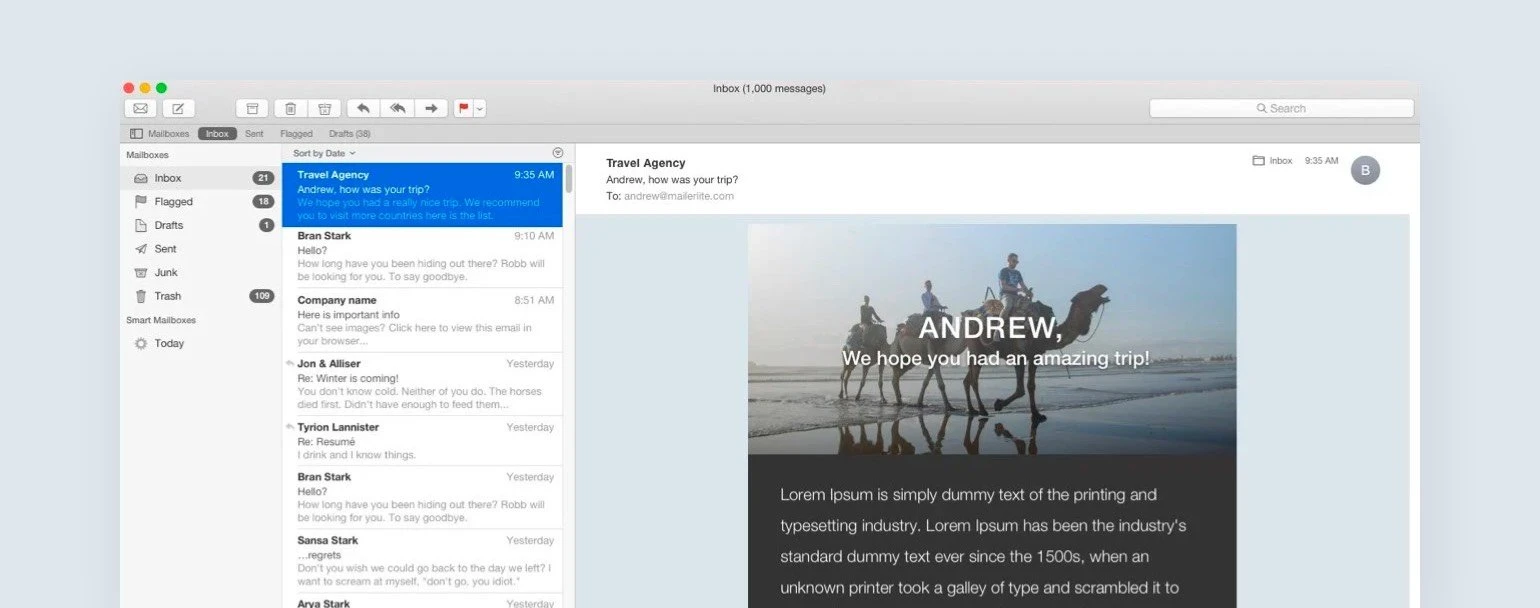Open the Sort by Date dropdown

click(x=324, y=153)
